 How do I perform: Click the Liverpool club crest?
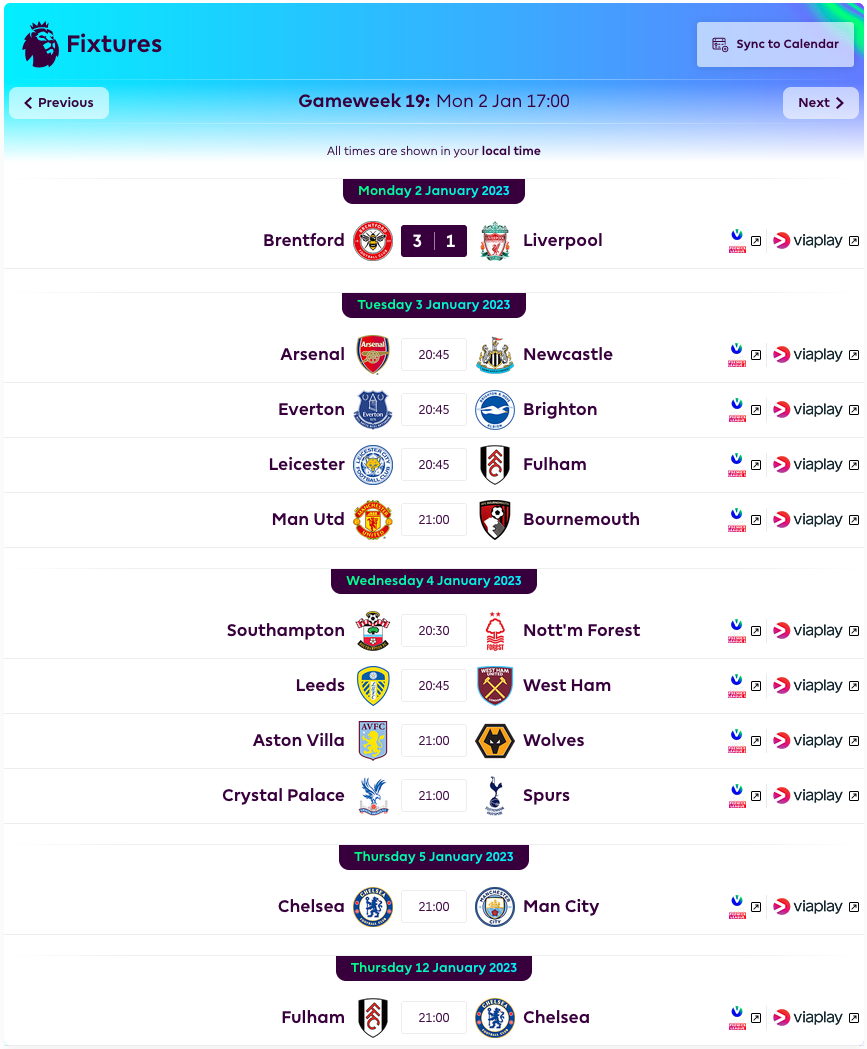click(495, 241)
